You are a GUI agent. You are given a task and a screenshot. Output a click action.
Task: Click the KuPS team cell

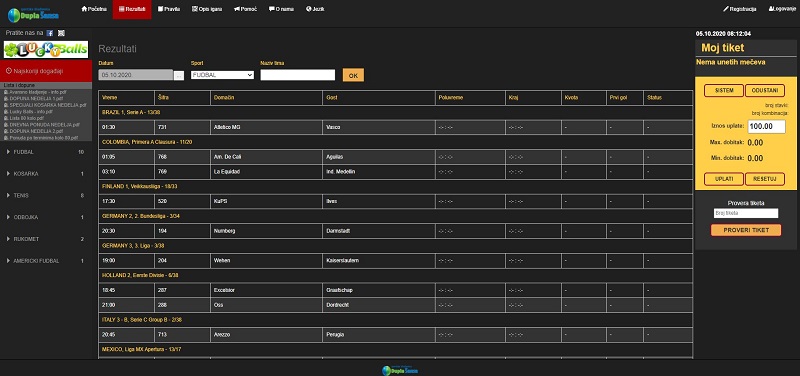coord(266,202)
